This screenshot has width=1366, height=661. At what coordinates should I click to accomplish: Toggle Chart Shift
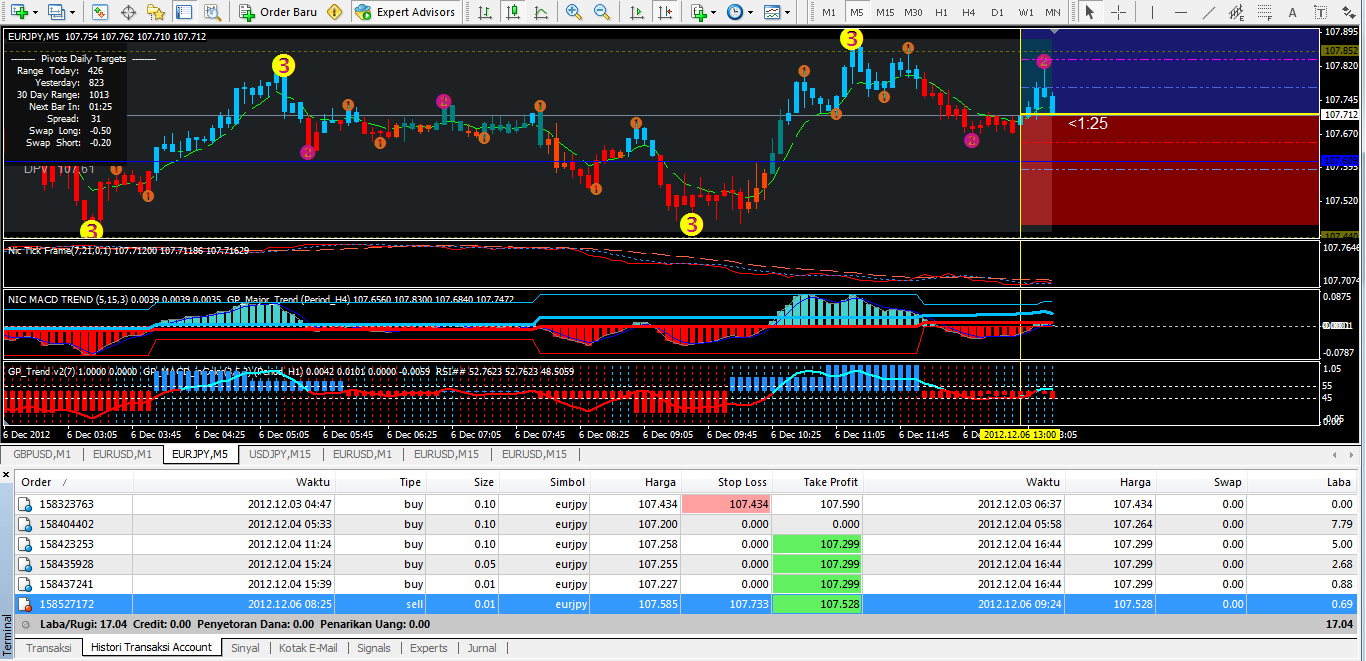tap(665, 12)
